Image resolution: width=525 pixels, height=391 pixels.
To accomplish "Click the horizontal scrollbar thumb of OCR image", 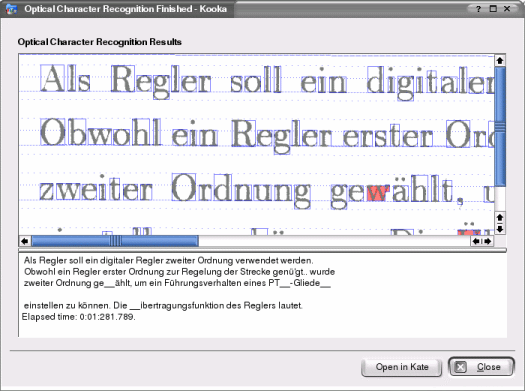I will (x=115, y=241).
